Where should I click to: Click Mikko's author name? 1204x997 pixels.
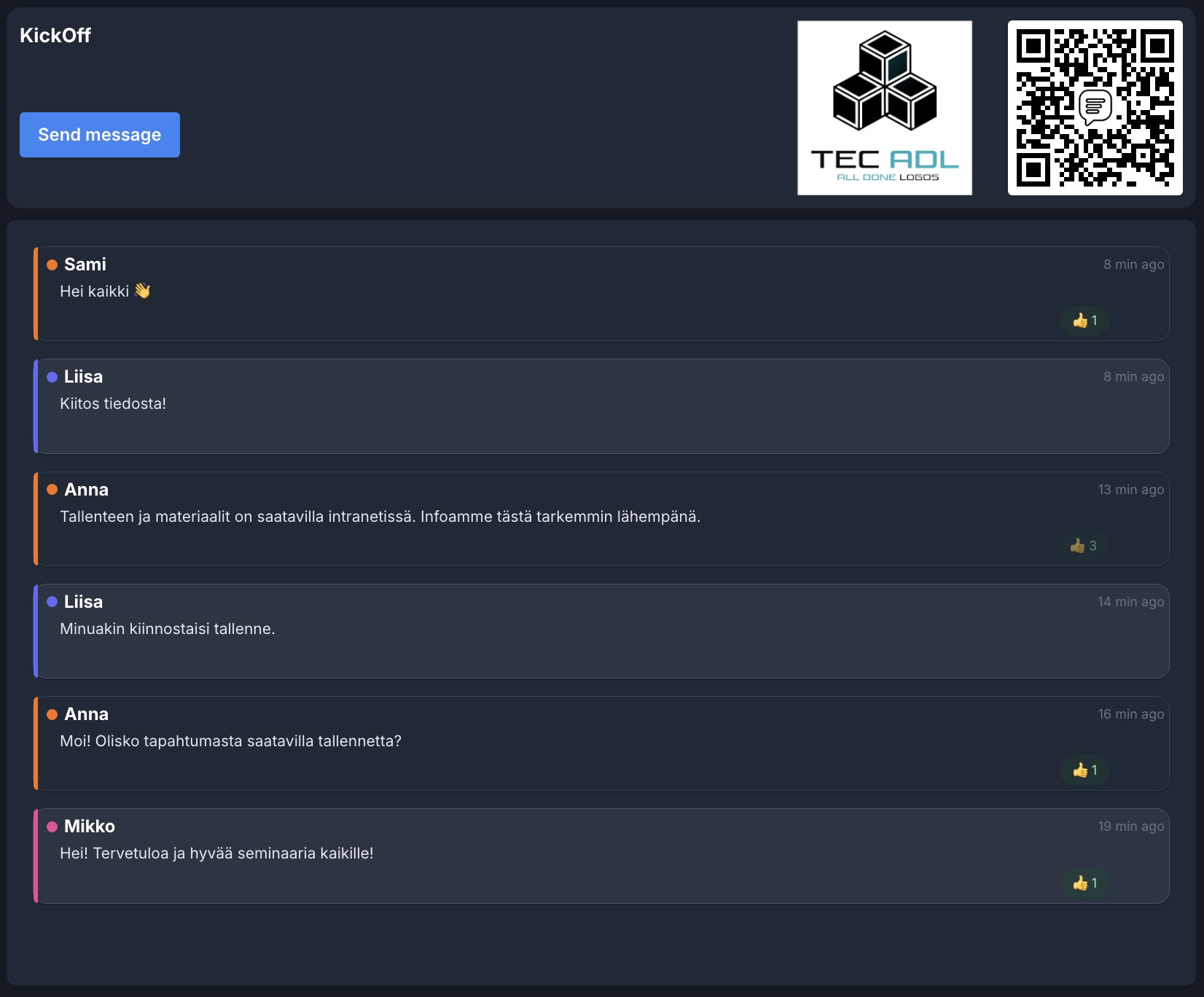coord(90,826)
